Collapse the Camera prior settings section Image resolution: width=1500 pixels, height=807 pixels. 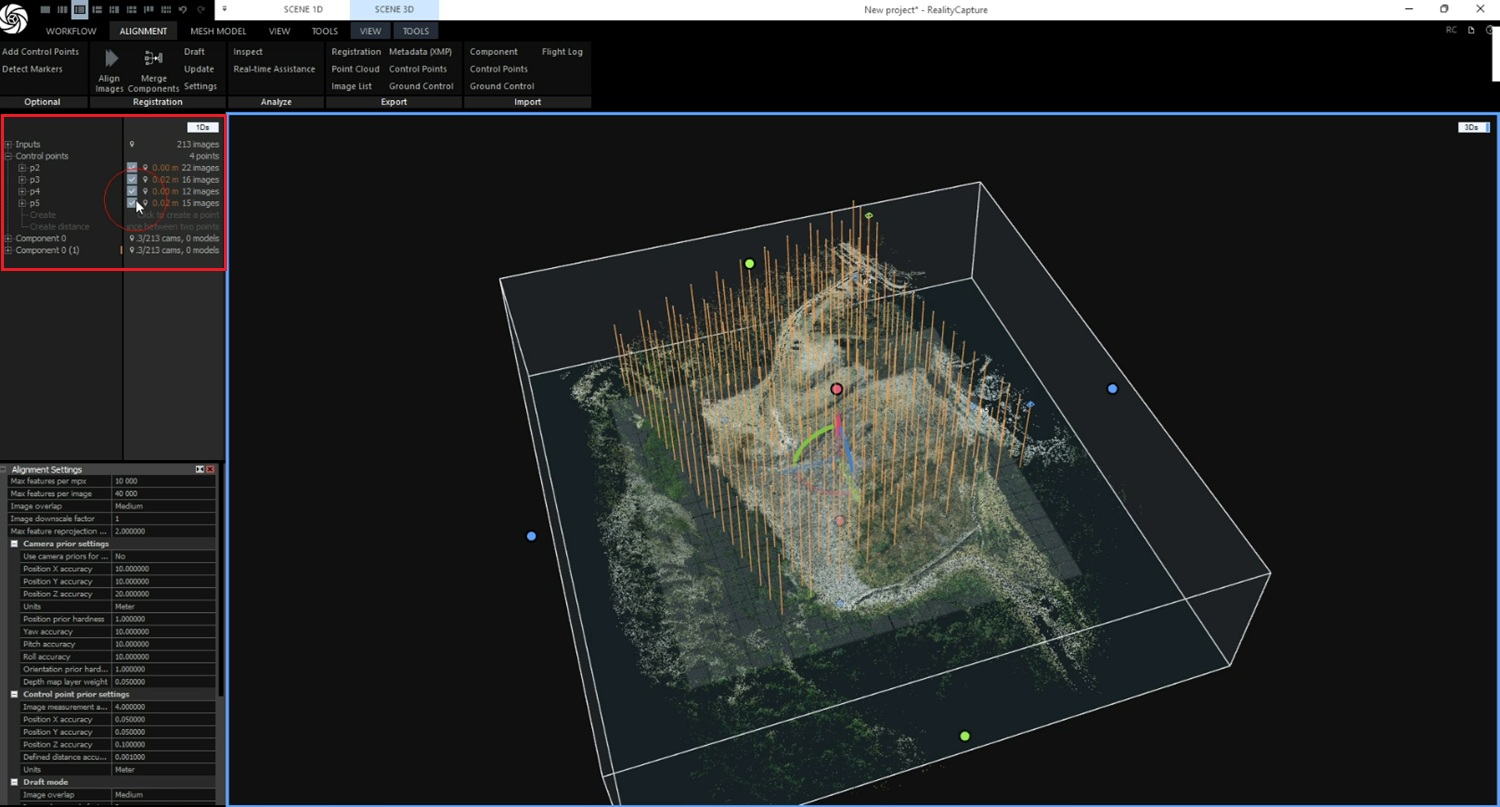[x=15, y=544]
